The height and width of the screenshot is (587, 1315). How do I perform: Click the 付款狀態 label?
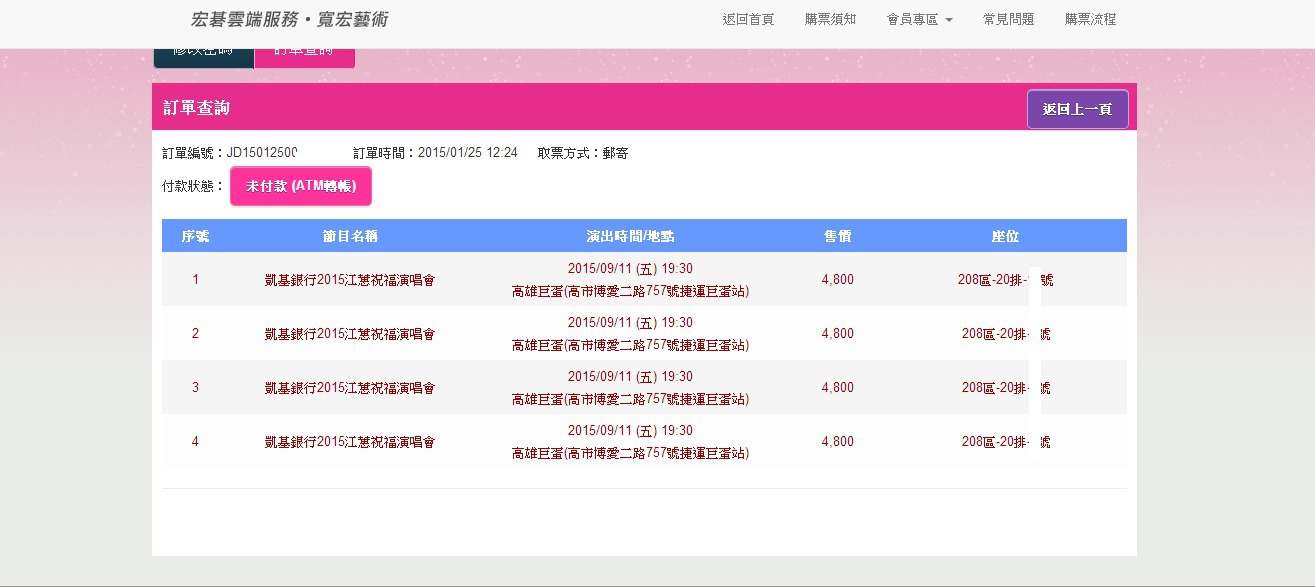194,186
